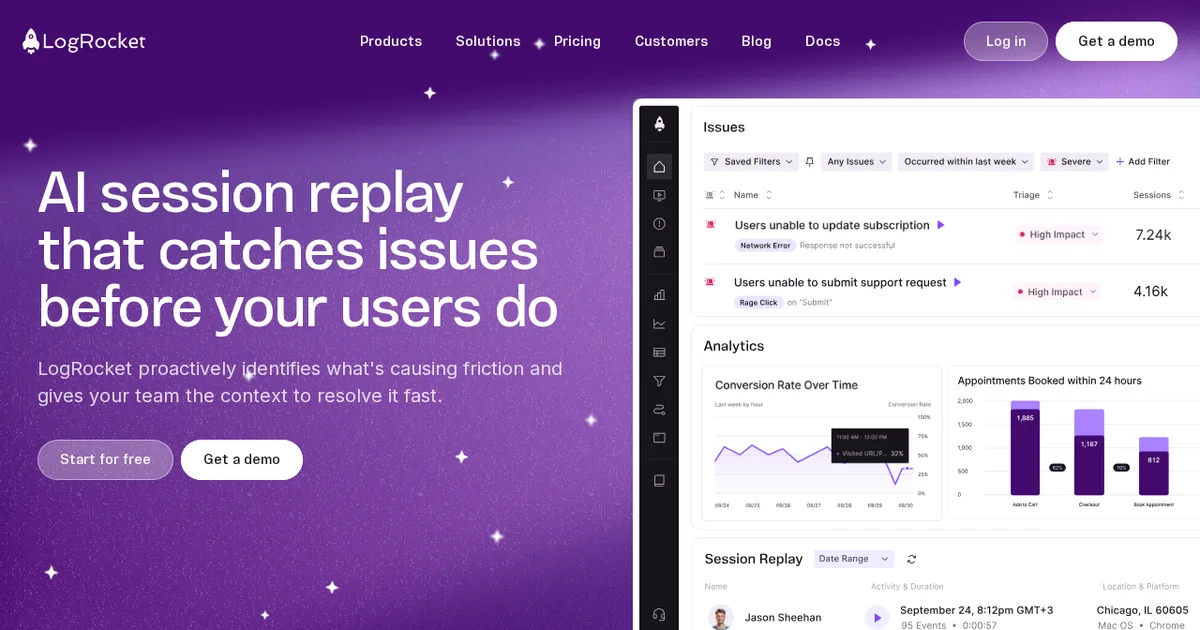Click 'September 24, 8:12pm GMT+3' session time

(976, 610)
